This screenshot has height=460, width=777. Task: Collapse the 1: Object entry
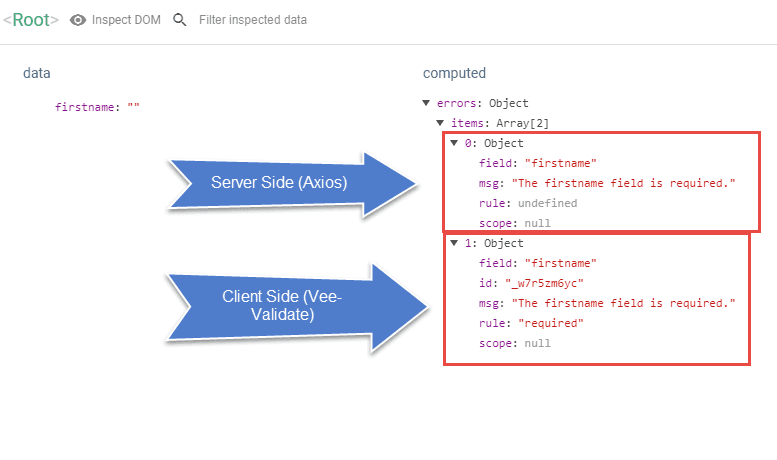[x=453, y=243]
